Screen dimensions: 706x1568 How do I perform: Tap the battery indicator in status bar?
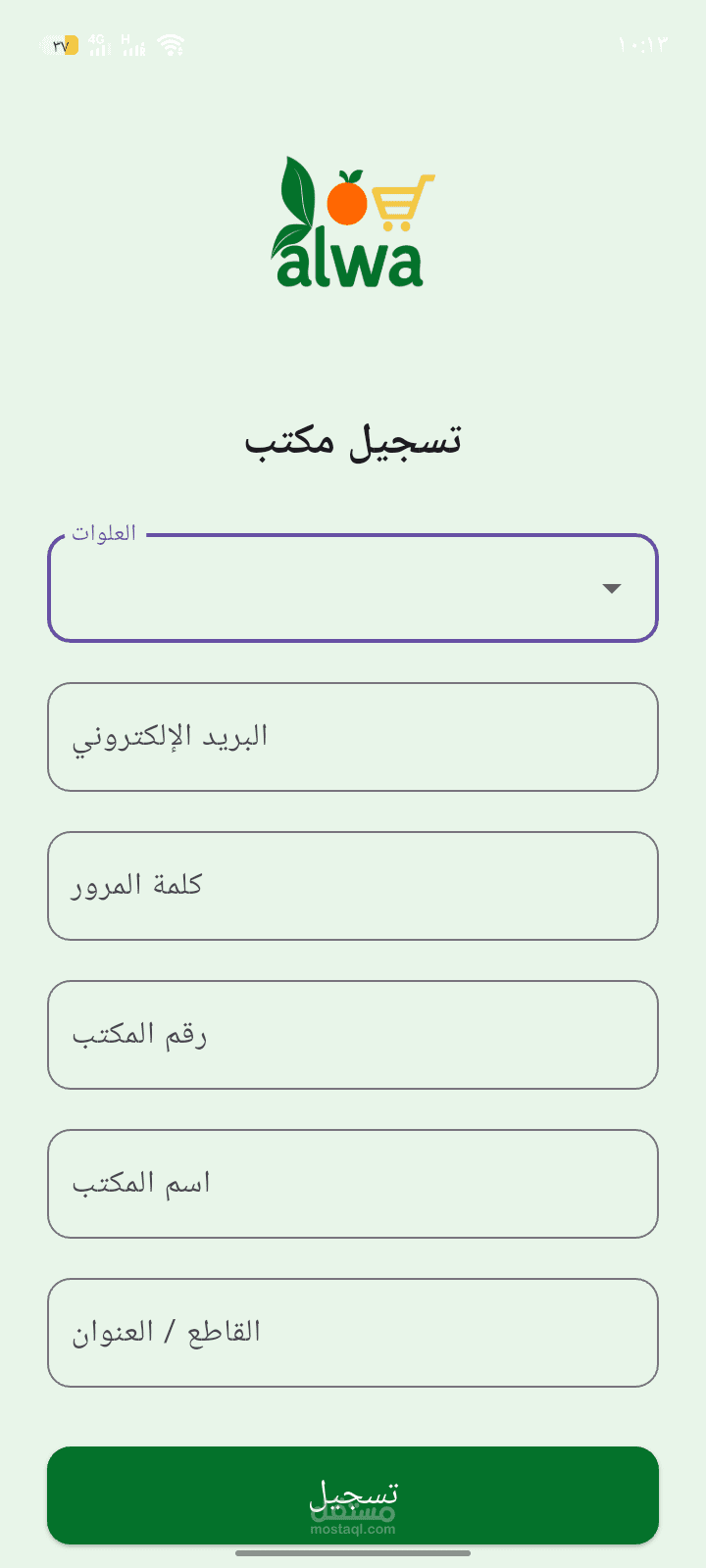click(61, 45)
